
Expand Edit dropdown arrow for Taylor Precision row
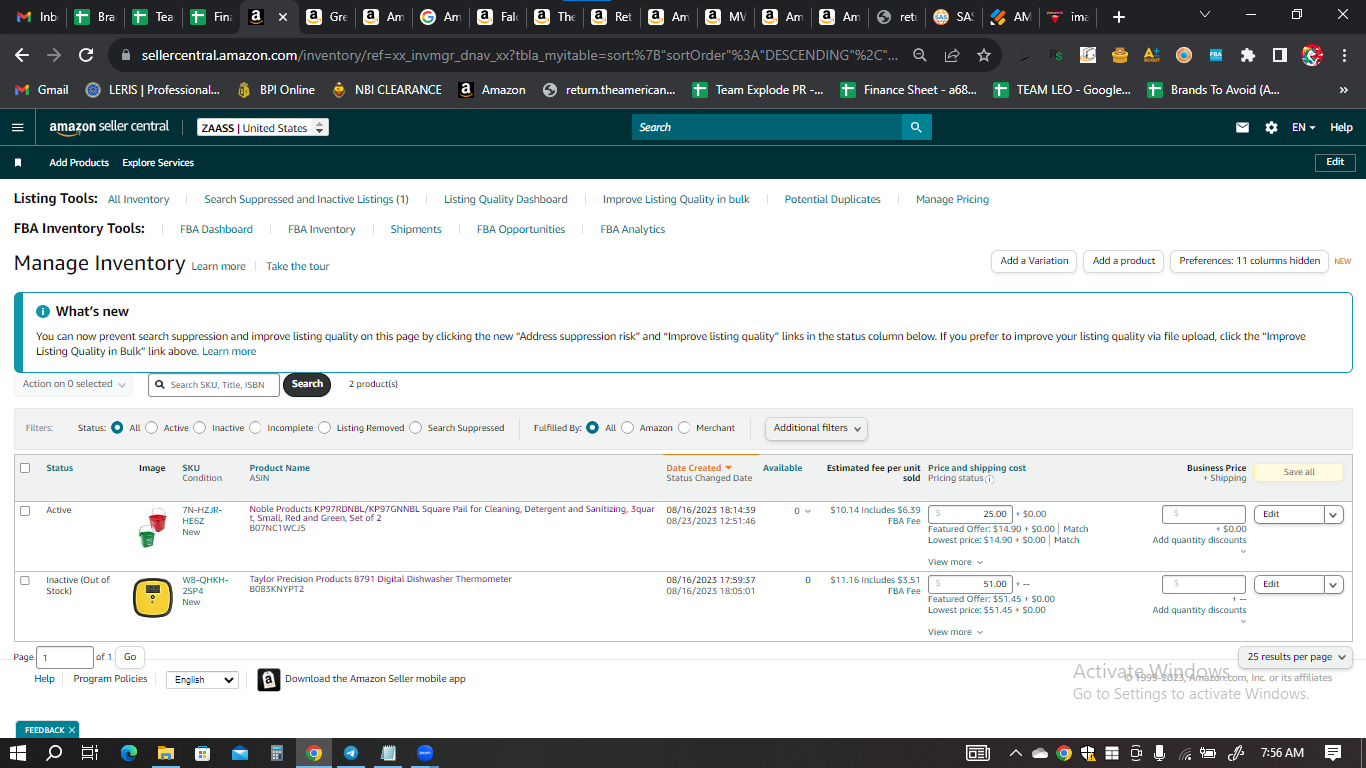pyautogui.click(x=1333, y=584)
